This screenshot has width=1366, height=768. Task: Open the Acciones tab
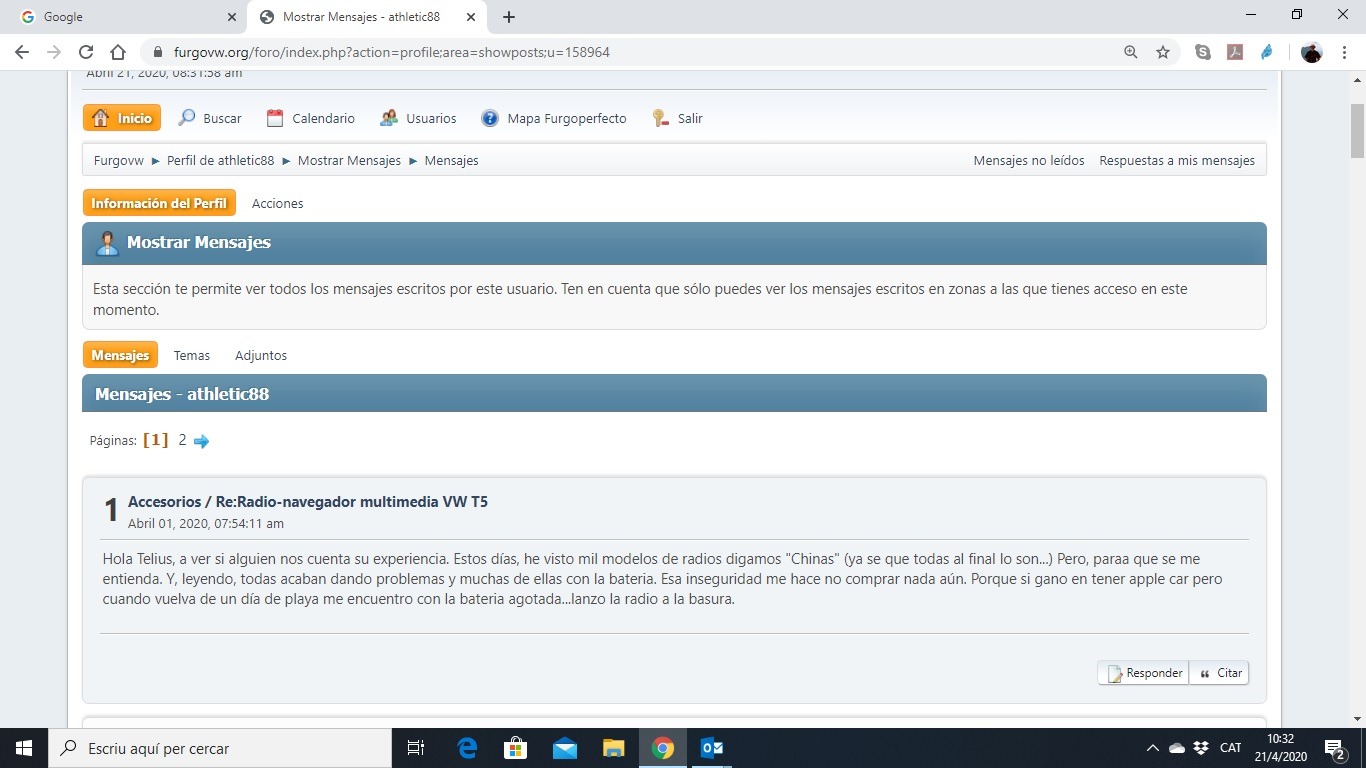(x=277, y=203)
